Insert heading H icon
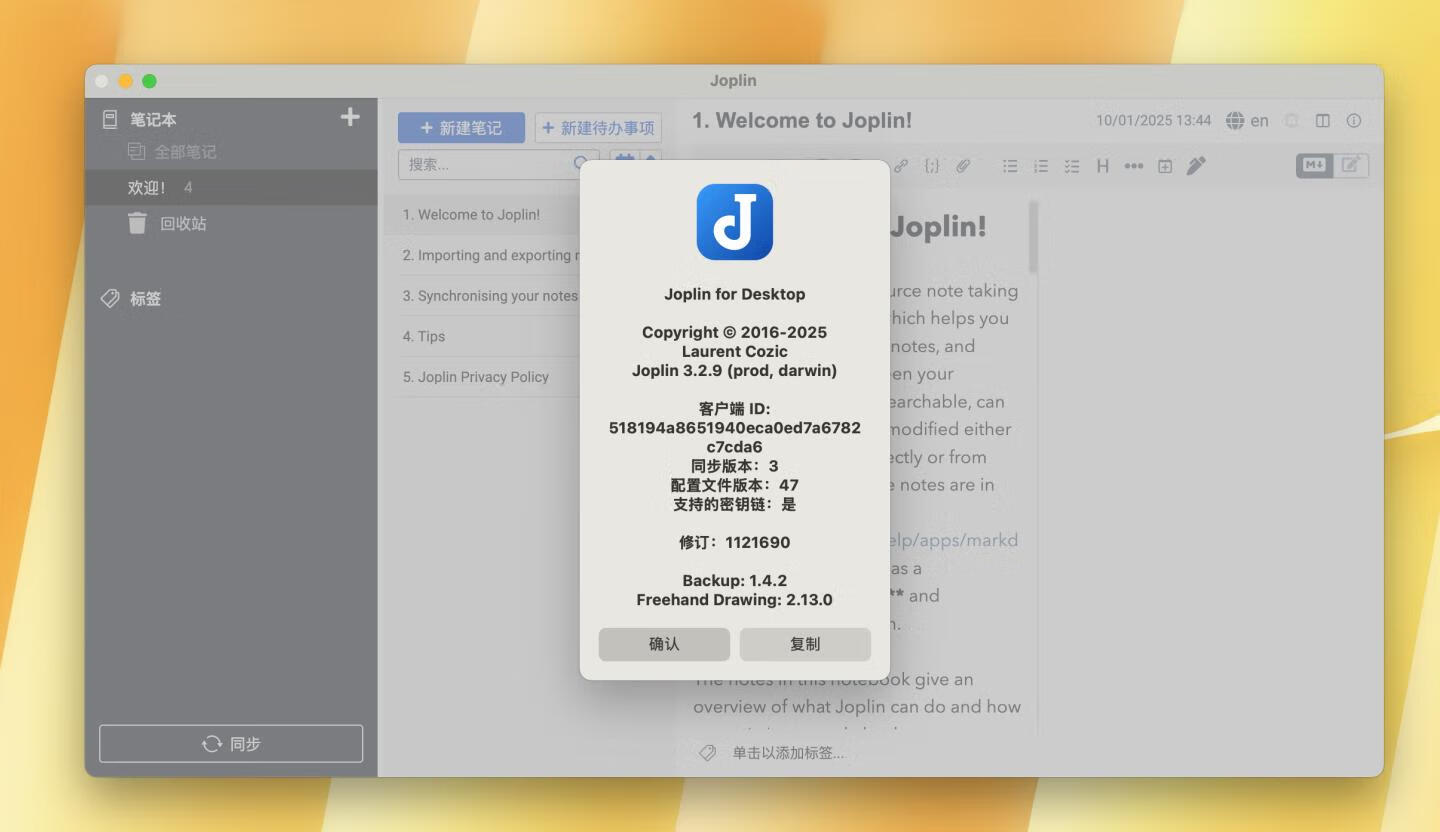 point(1103,166)
